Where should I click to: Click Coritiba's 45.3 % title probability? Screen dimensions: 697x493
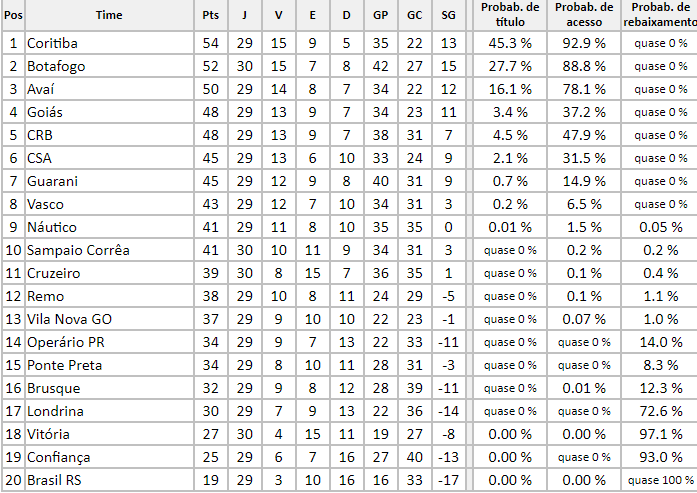point(510,43)
